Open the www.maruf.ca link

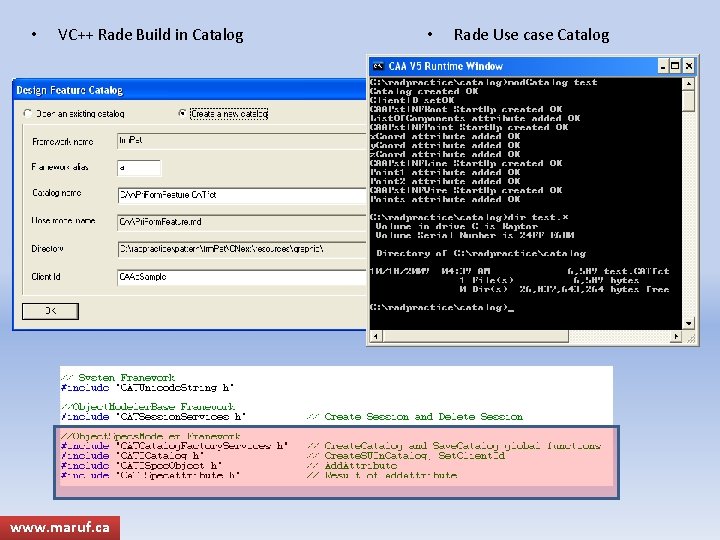60,528
